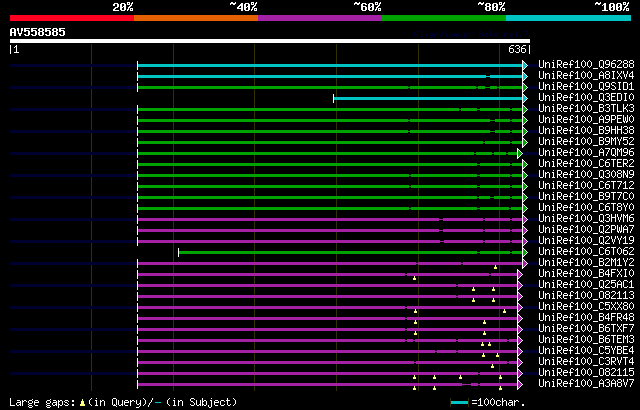Click the arrowhead ending the A7QM96 alignment
Image resolution: width=640 pixels, height=410 pixels.
coord(520,153)
